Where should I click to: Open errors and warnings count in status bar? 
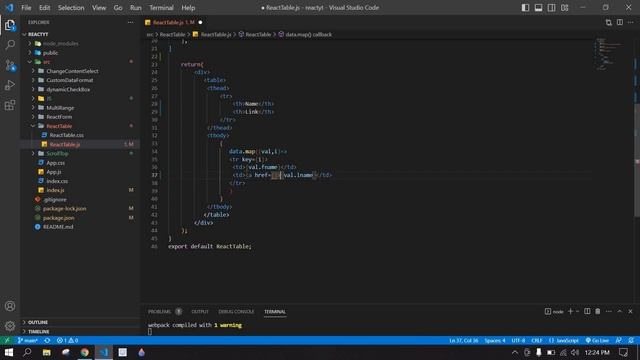67,340
